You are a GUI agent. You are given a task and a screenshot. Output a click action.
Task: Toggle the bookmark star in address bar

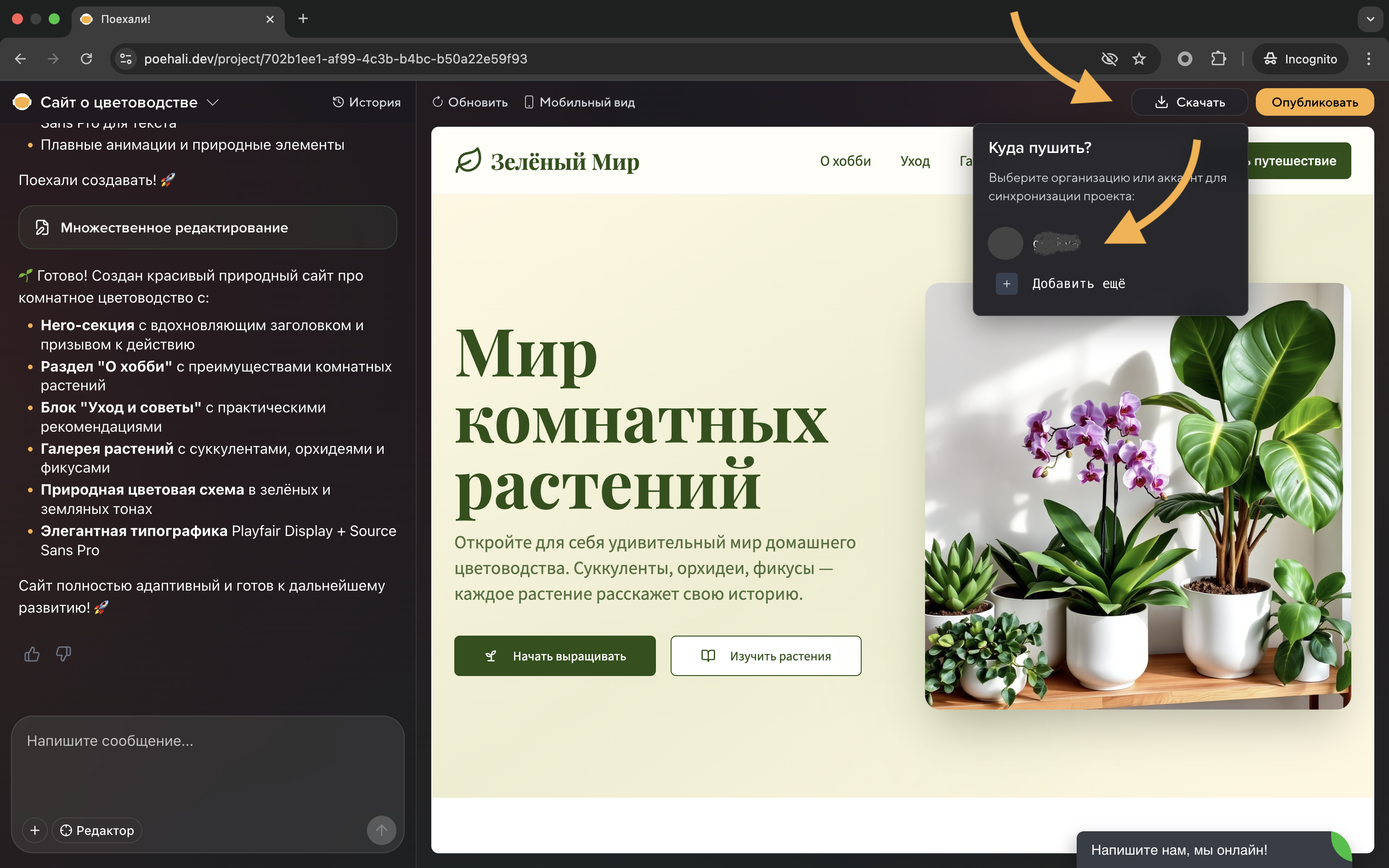point(1140,58)
